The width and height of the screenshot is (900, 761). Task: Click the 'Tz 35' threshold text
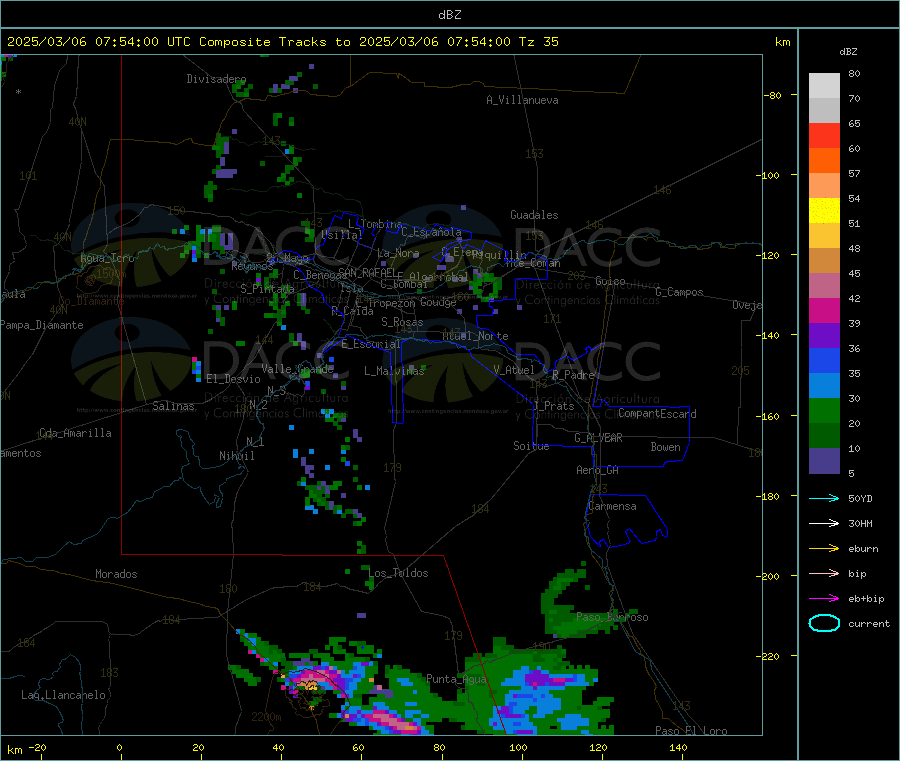pyautogui.click(x=538, y=42)
